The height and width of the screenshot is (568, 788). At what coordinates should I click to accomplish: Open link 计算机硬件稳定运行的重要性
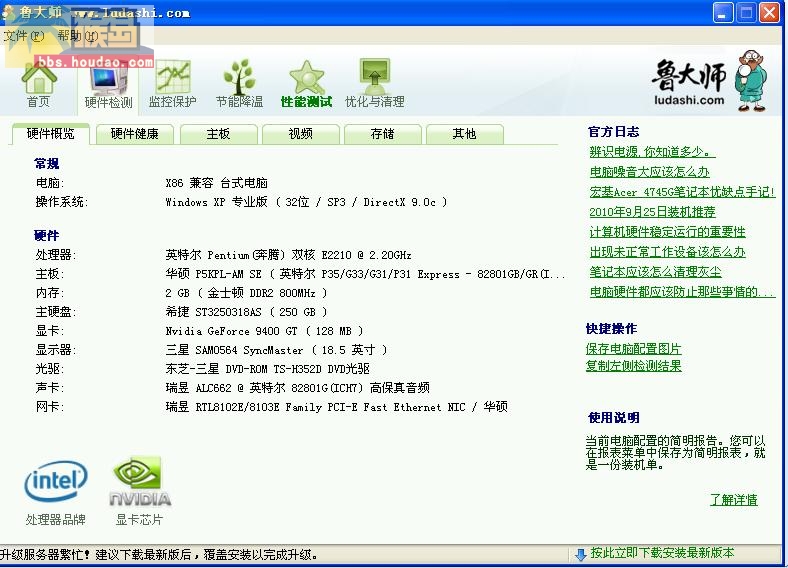(x=667, y=232)
